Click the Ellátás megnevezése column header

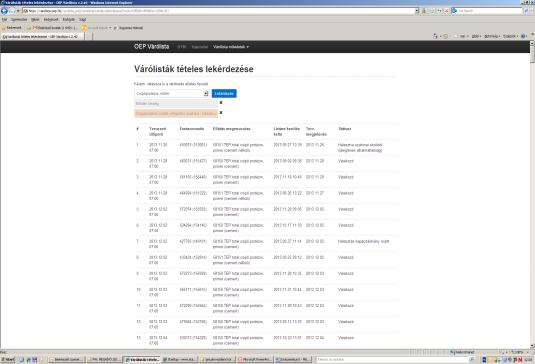click(x=231, y=129)
